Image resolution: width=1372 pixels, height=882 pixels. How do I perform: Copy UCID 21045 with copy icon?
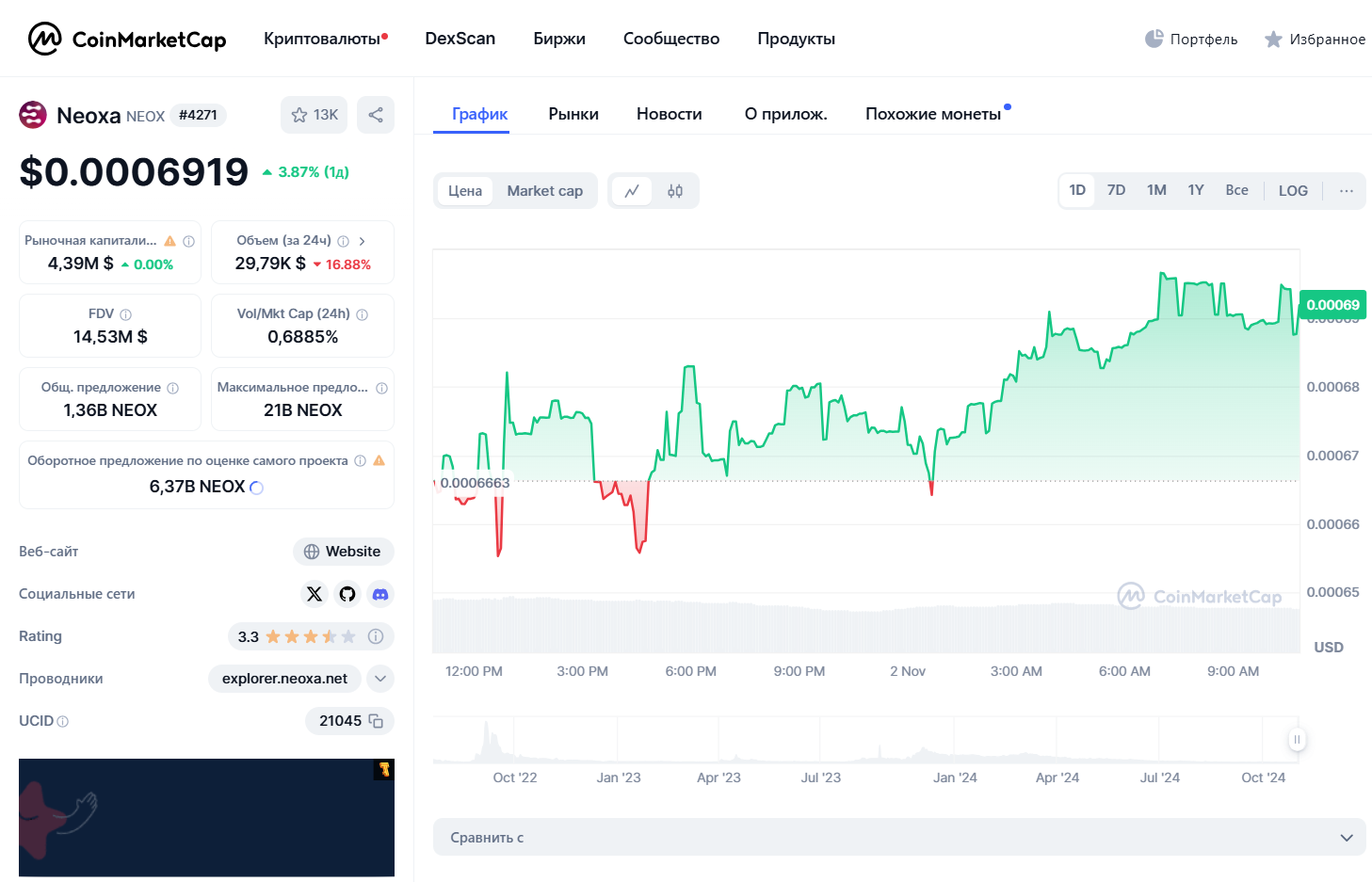(376, 721)
